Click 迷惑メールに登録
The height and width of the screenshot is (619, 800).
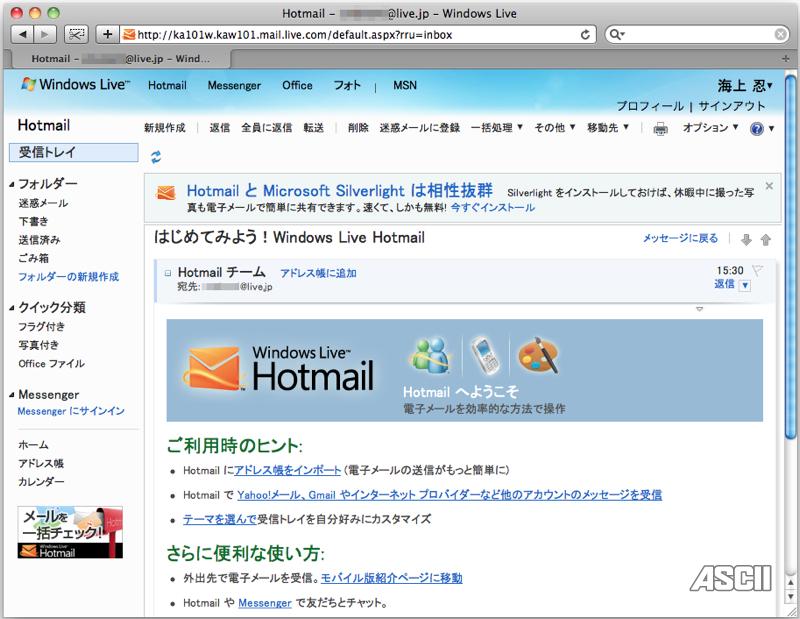tap(420, 128)
